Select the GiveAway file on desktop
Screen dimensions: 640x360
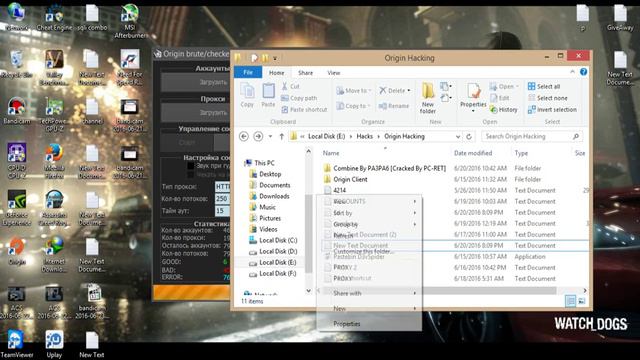pyautogui.click(x=620, y=18)
